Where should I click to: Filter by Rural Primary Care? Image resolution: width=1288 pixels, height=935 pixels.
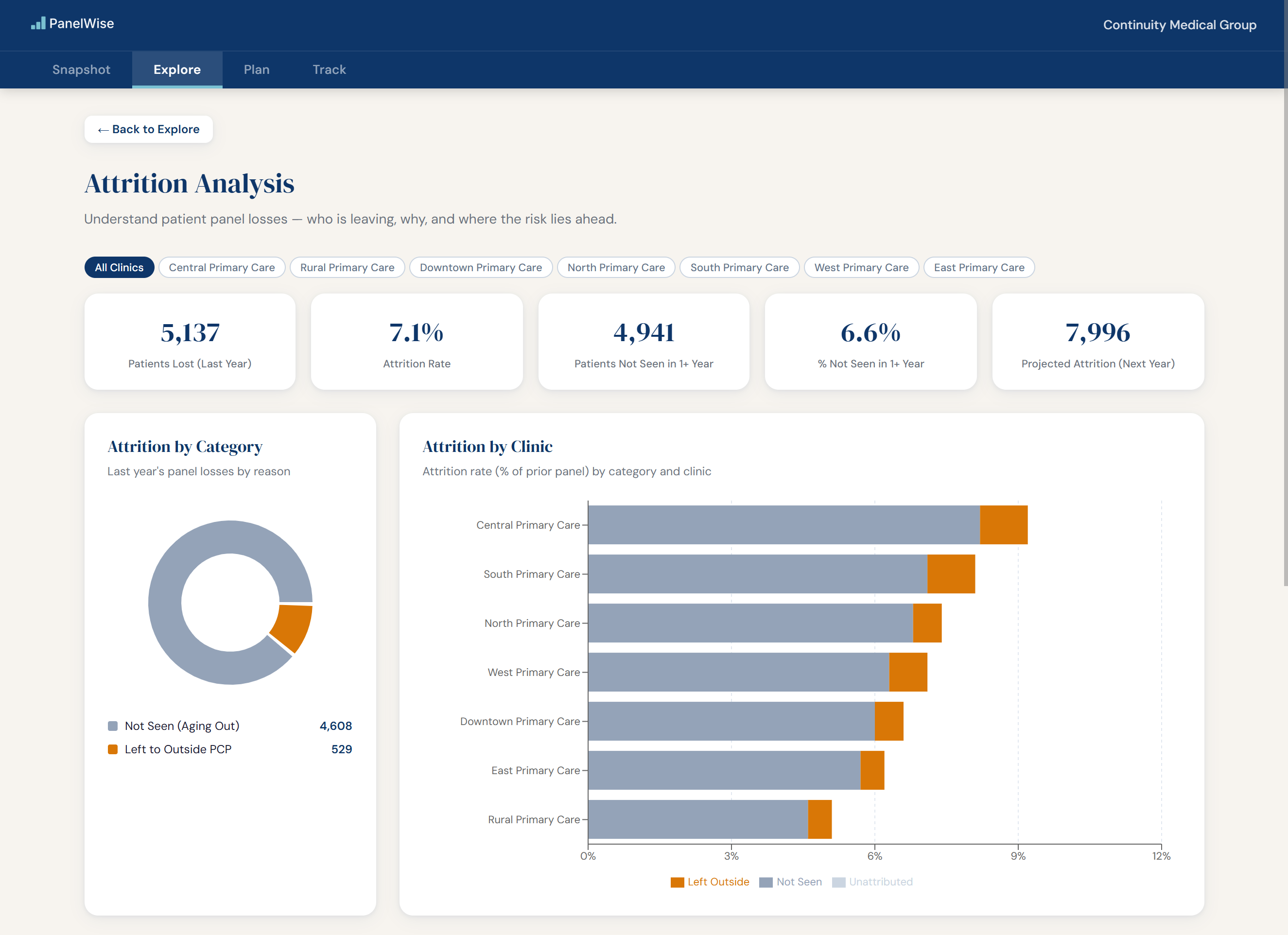(347, 267)
